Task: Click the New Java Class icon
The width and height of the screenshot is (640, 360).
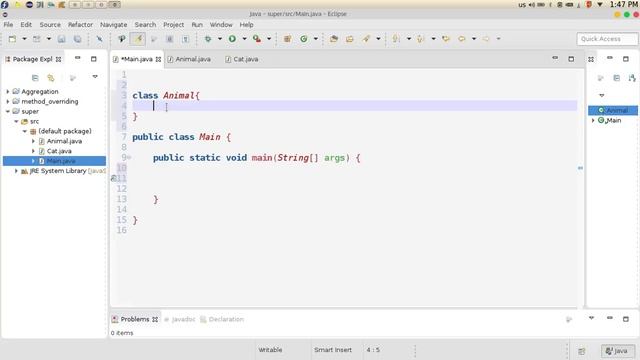Action: click(304, 39)
